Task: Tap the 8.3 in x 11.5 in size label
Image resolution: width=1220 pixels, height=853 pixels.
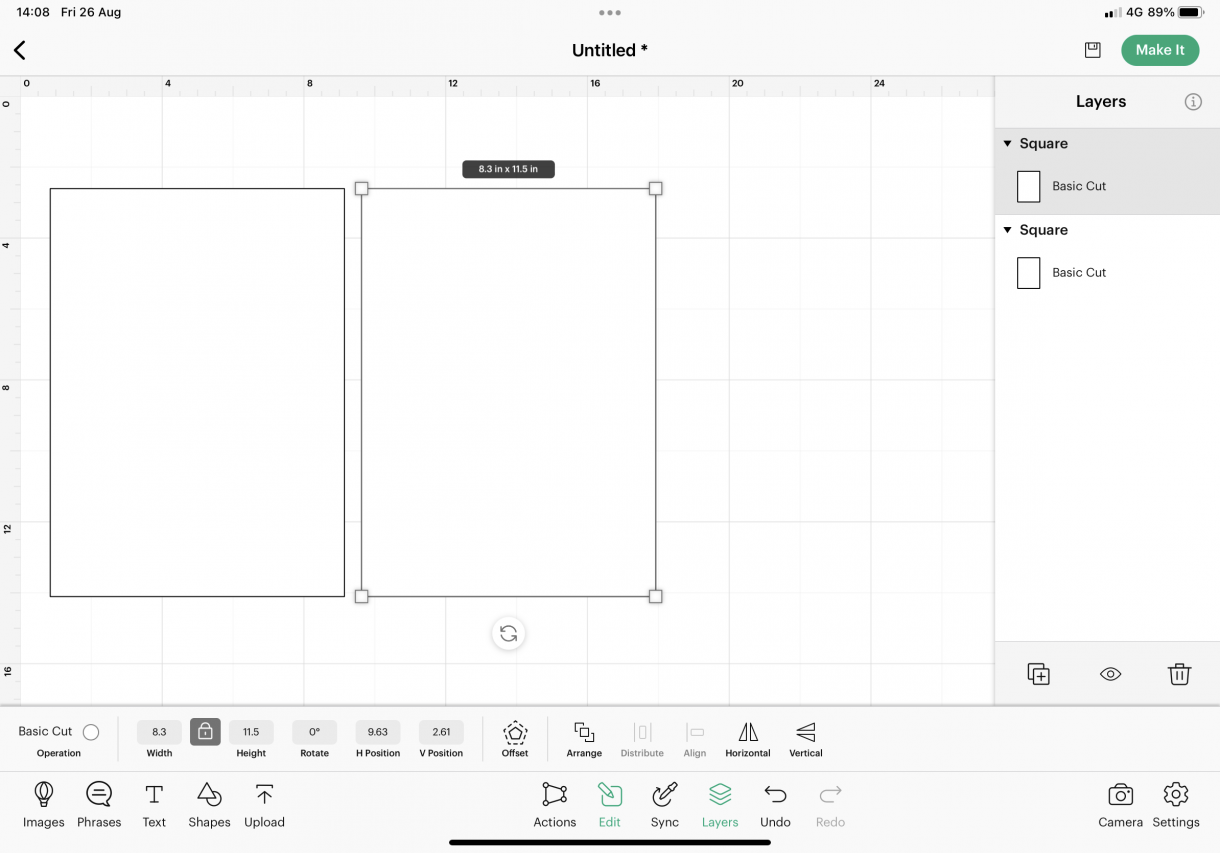Action: tap(508, 169)
